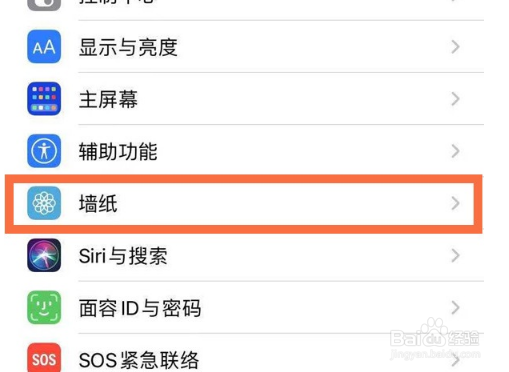This screenshot has width=509, height=372.
Task: Tap the Home Screen grid icon
Action: coord(44,99)
